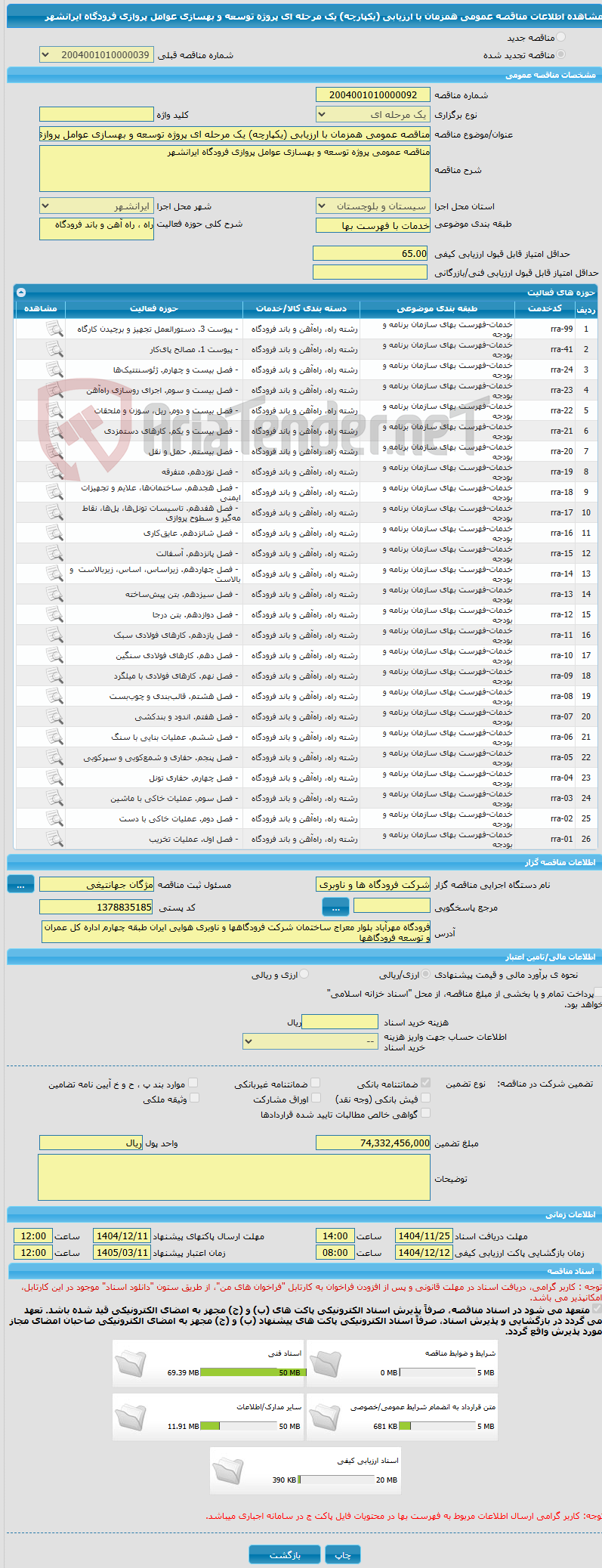Viewport: 602px width, 1568px height.
Task: Toggle the Islamic treasury bonds payment checkbox
Action: (x=597, y=993)
